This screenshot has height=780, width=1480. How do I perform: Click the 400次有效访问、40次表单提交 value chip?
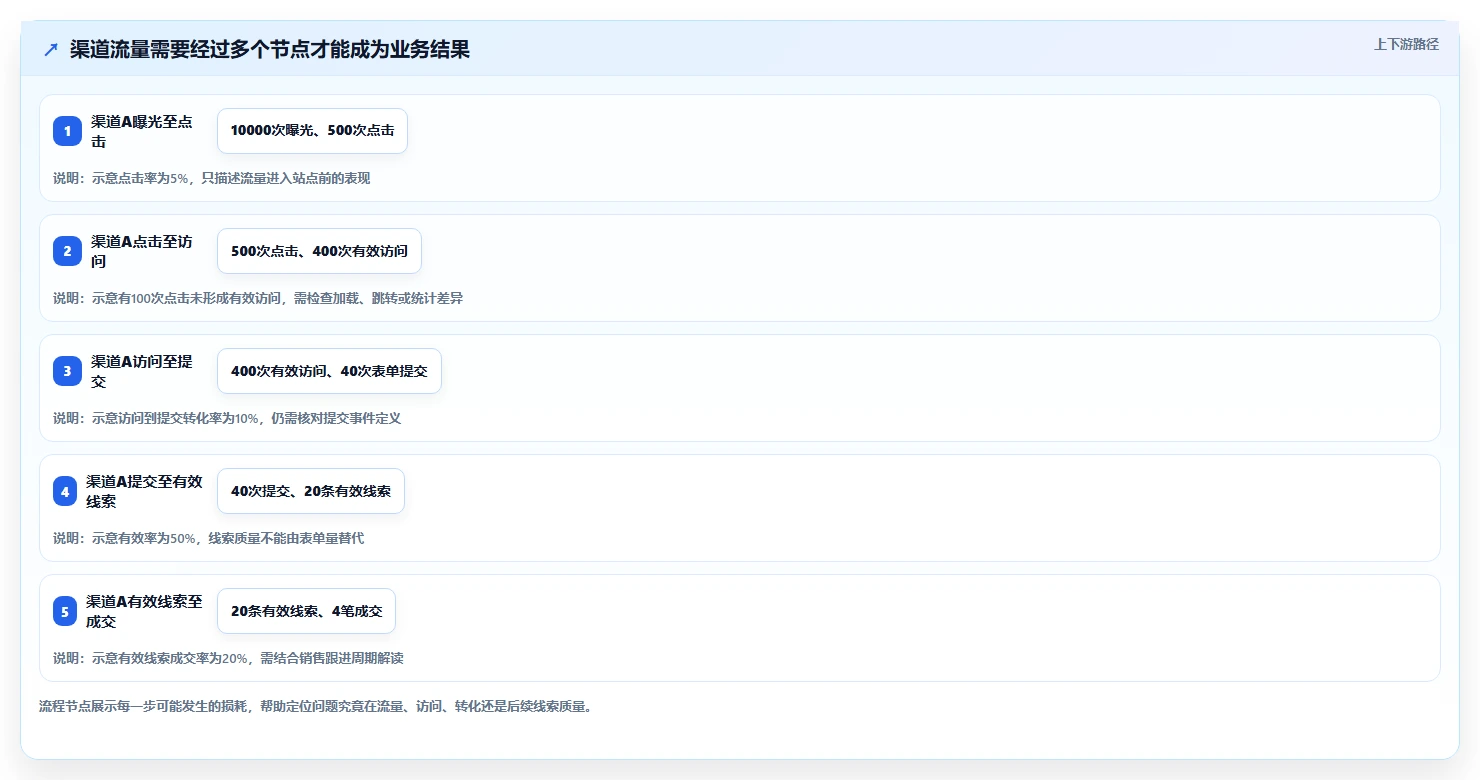[329, 371]
